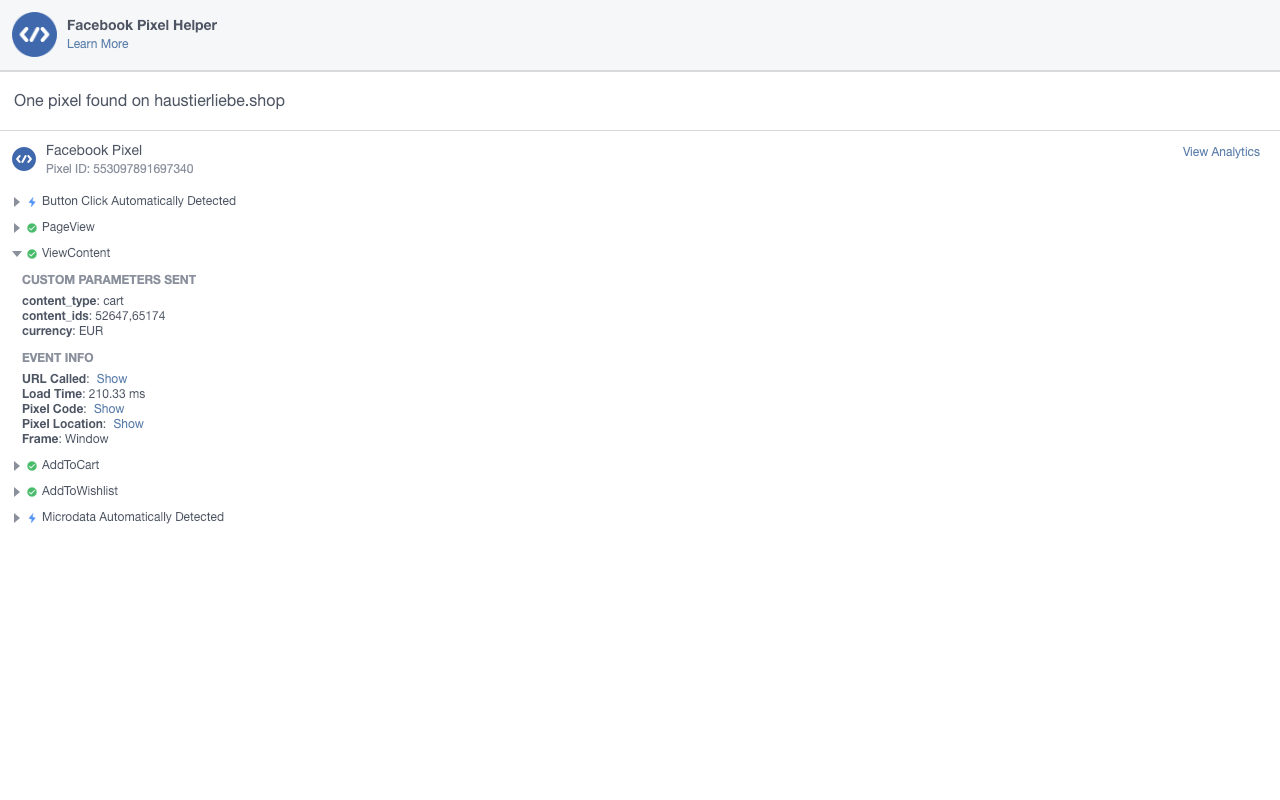Screen dimensions: 1280x800
Task: Click lightning icon beside Microdata Automatically Detected
Action: (x=32, y=518)
